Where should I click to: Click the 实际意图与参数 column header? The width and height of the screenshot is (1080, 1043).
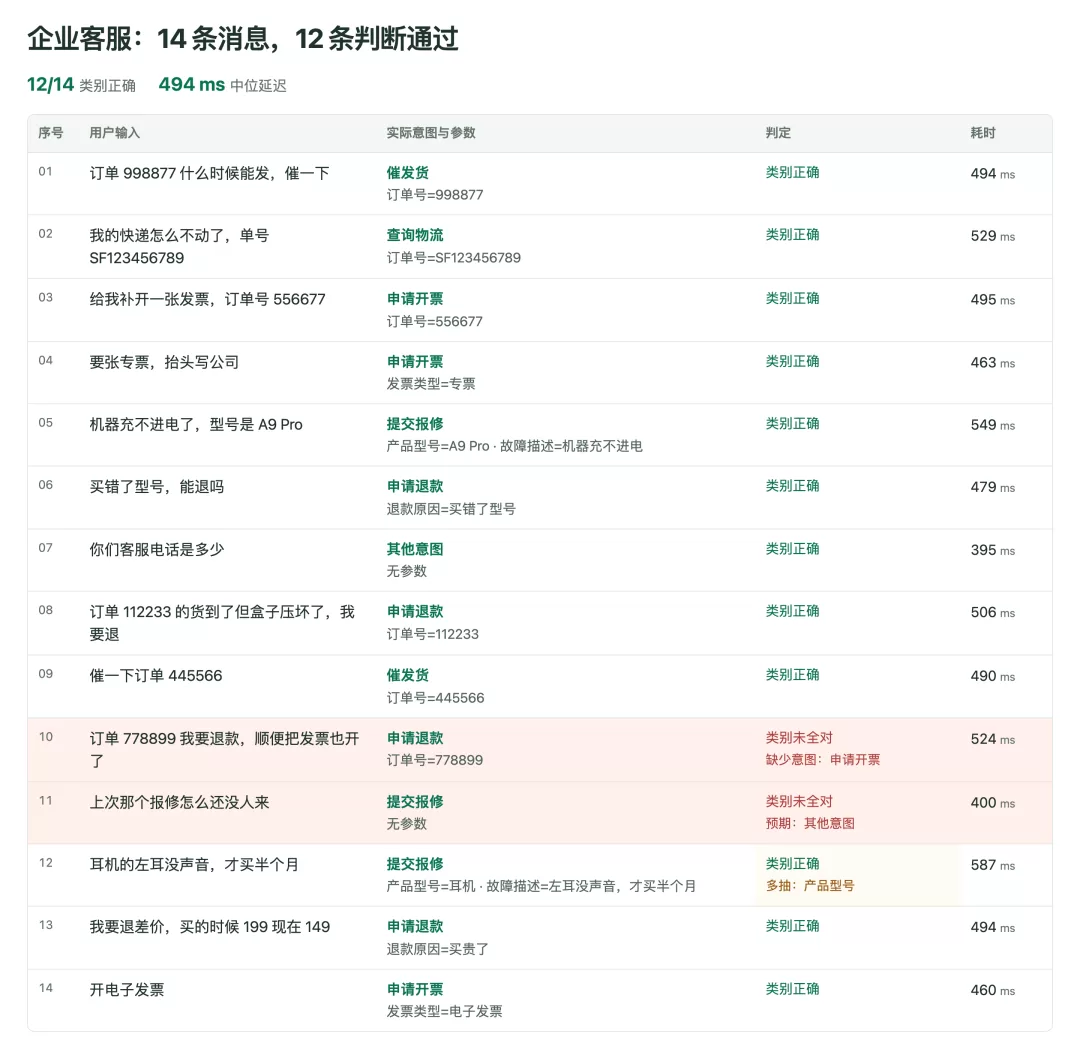pyautogui.click(x=430, y=133)
